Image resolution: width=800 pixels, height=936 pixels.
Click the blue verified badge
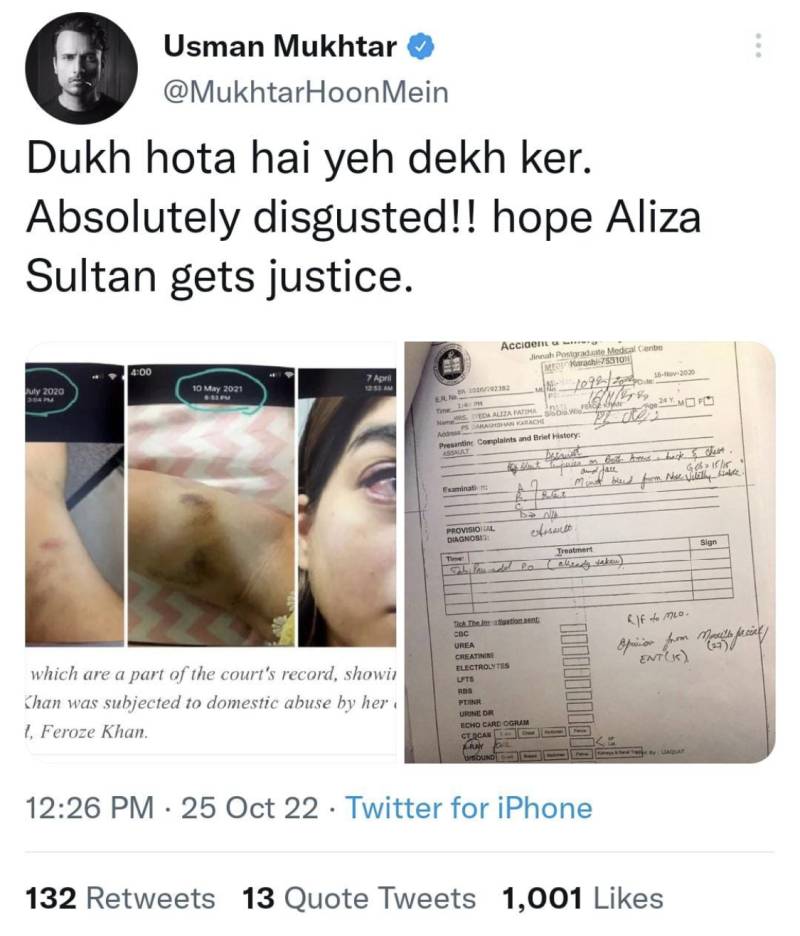[421, 47]
